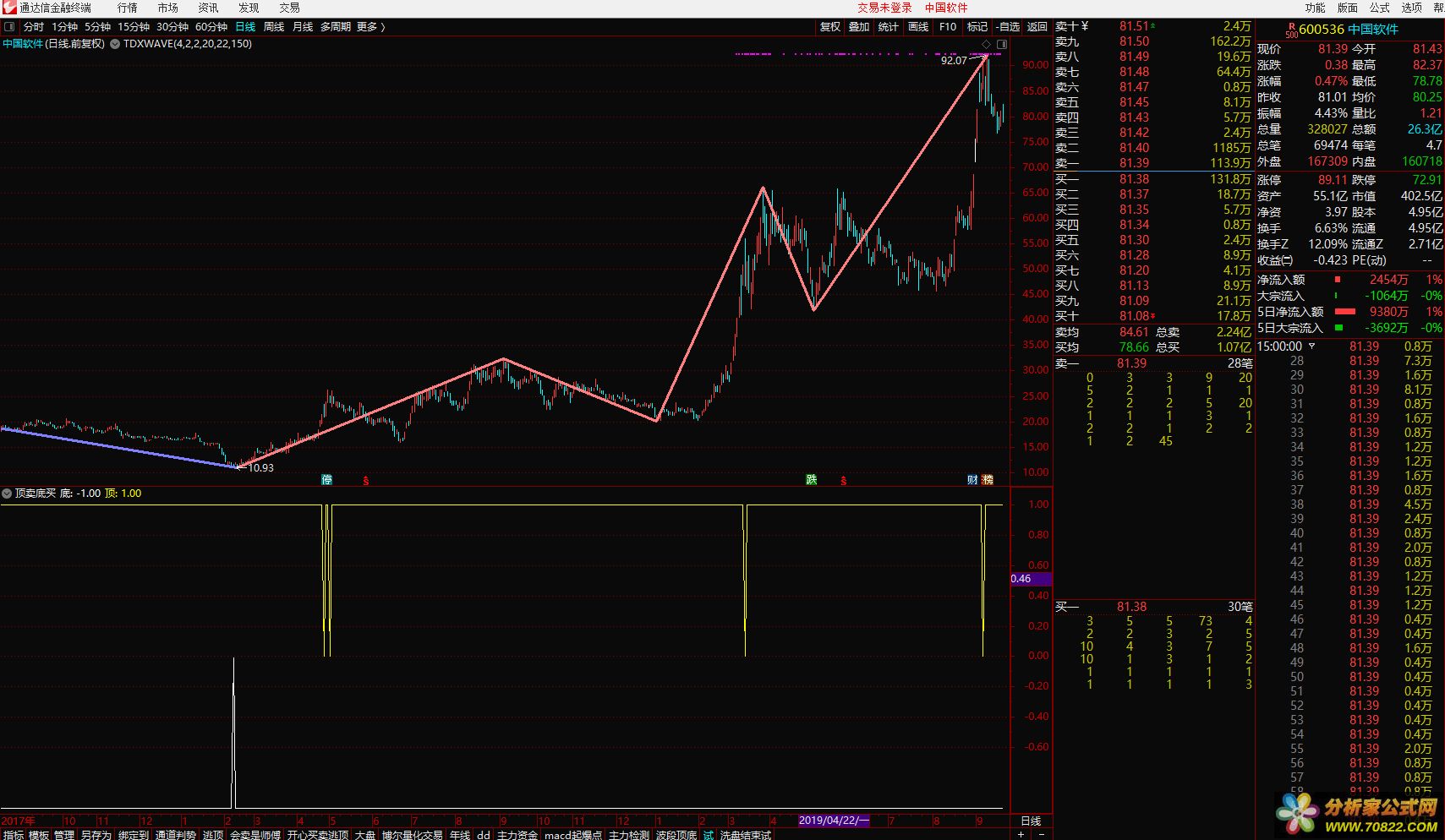Switch to 1分钟 period
The width and height of the screenshot is (1445, 840).
(x=65, y=27)
